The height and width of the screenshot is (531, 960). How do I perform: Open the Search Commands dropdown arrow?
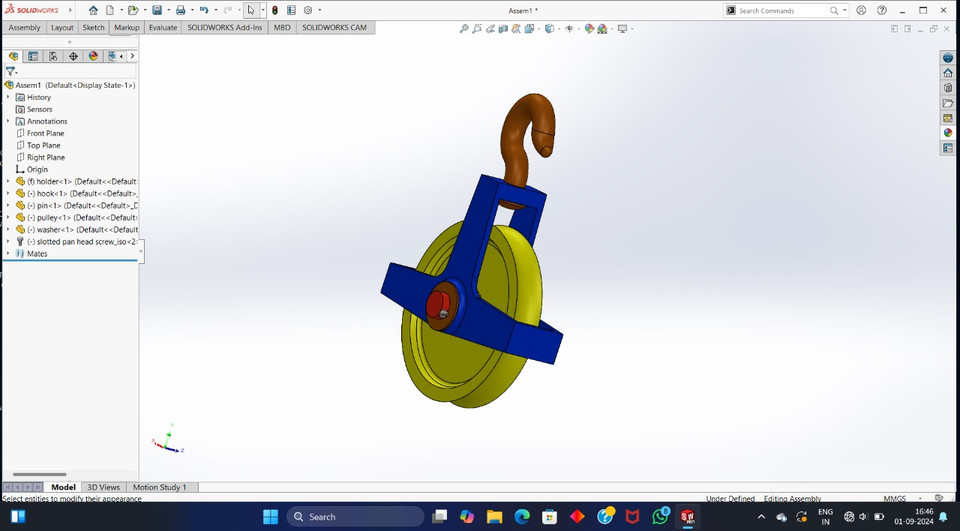pos(845,10)
